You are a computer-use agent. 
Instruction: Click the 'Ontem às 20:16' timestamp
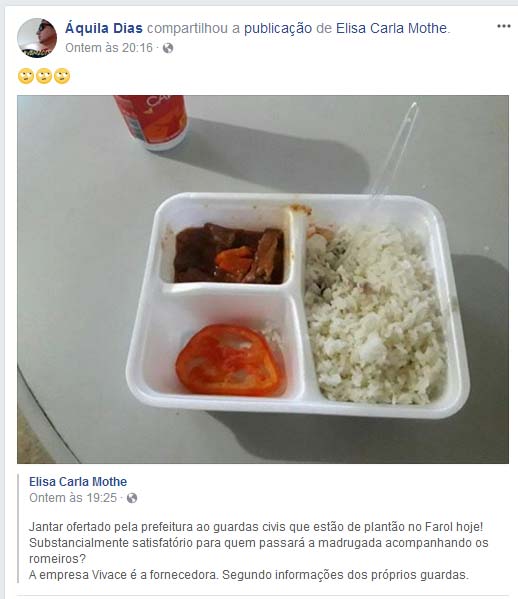[x=109, y=48]
